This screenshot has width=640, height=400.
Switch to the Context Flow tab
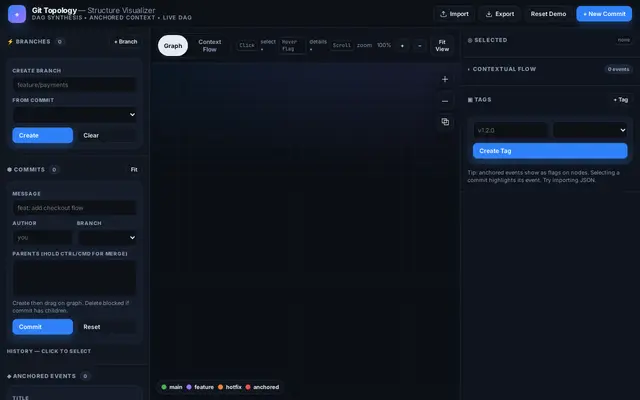pyautogui.click(x=210, y=46)
